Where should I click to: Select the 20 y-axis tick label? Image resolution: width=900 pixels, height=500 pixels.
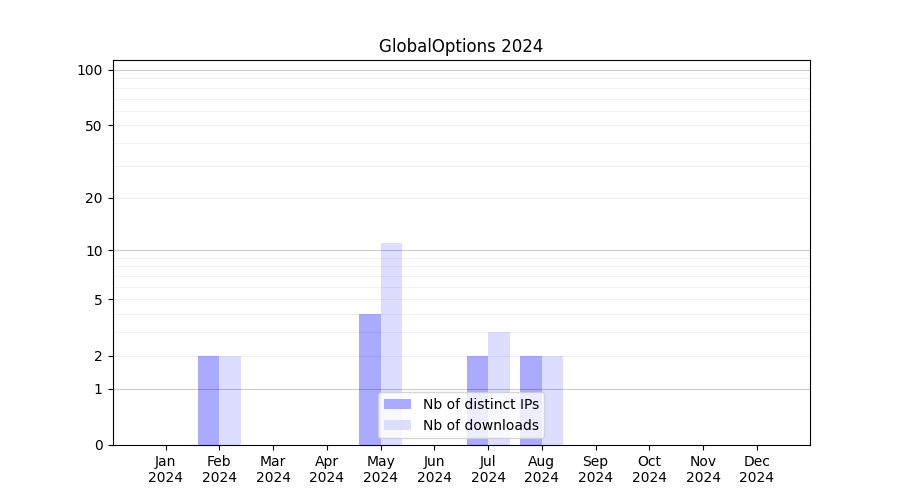94,198
